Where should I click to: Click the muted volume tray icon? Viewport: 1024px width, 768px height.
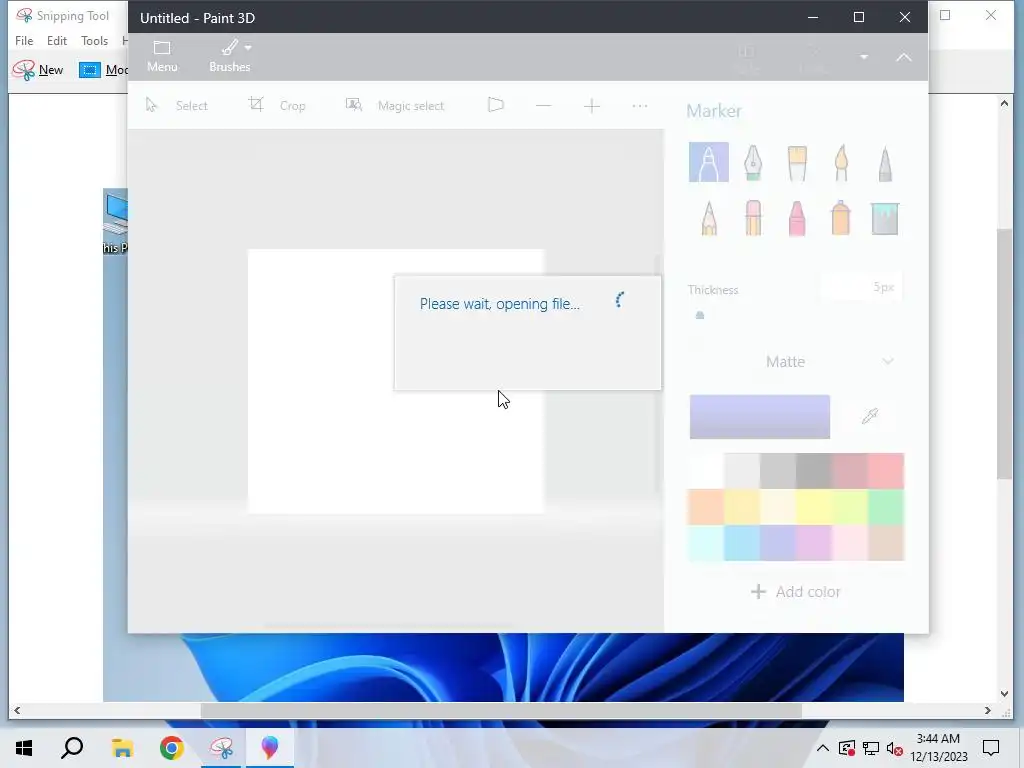pyautogui.click(x=895, y=748)
